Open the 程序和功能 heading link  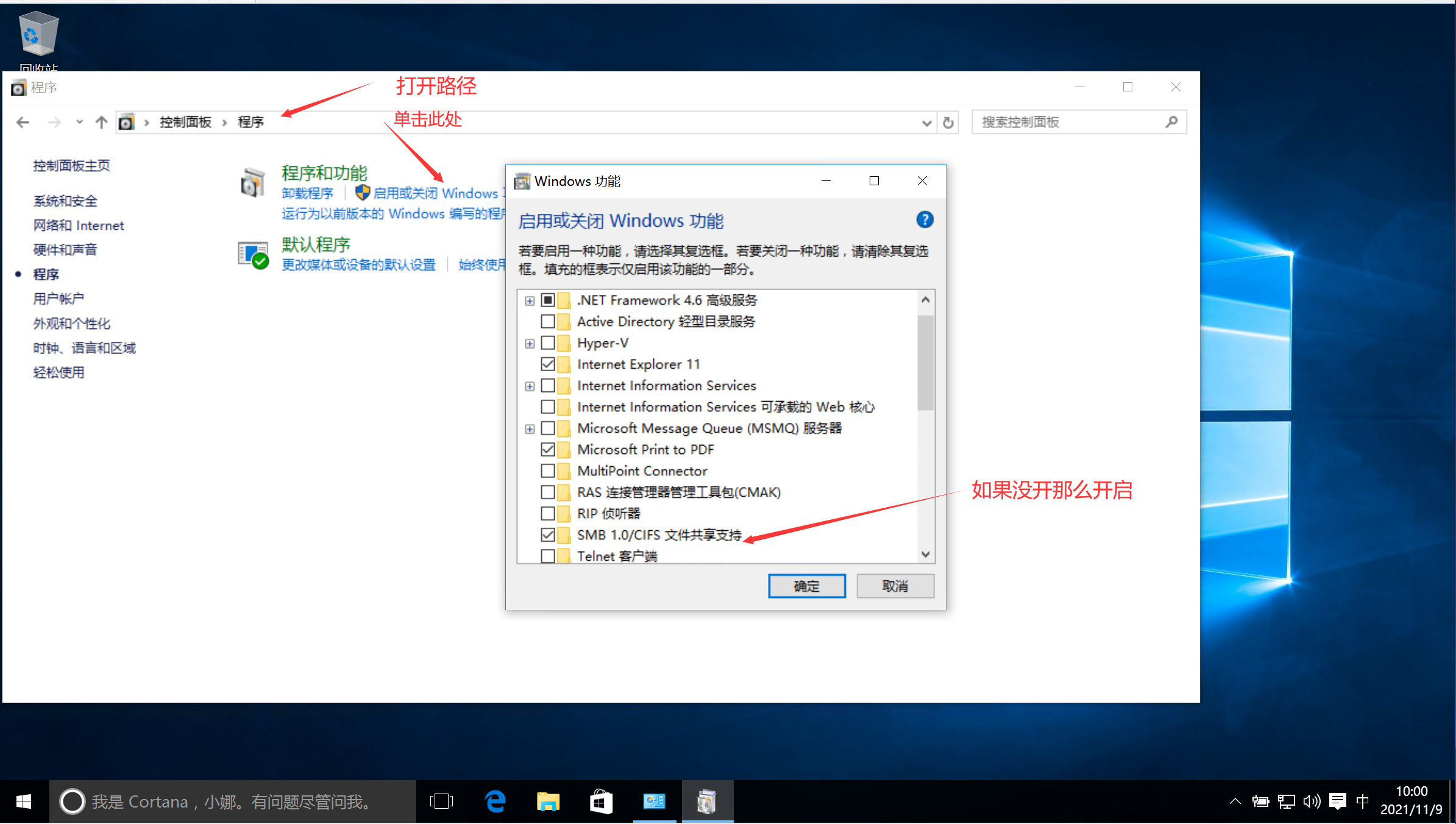coord(324,173)
